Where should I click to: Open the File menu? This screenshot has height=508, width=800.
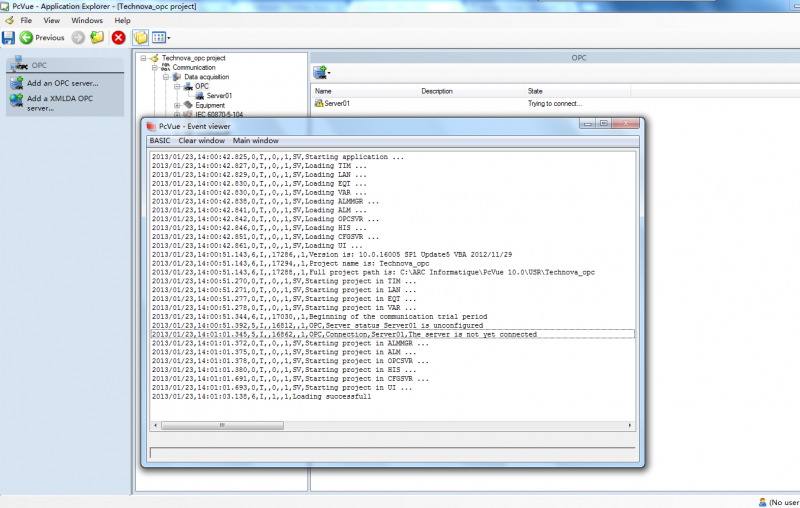coord(26,20)
